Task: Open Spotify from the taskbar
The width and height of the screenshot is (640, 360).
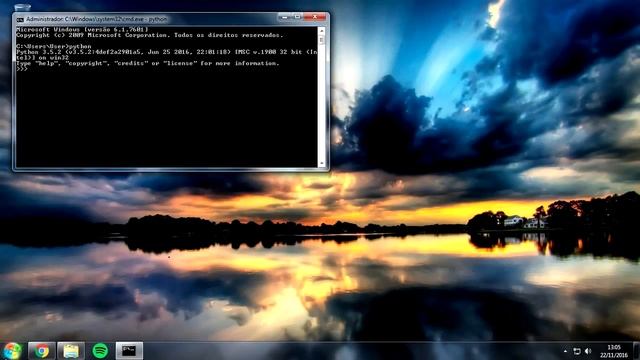Action: tap(100, 351)
